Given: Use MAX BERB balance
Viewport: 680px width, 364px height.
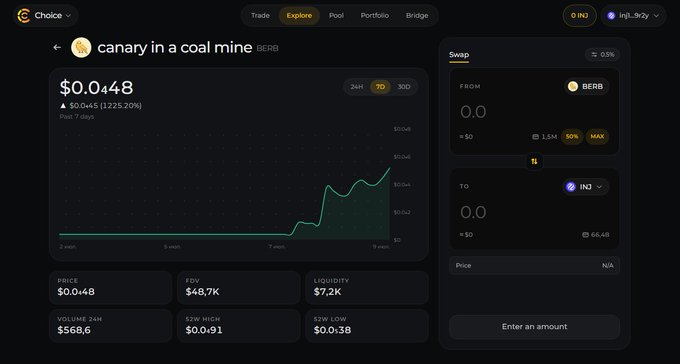Looking at the screenshot, I should click(x=597, y=137).
